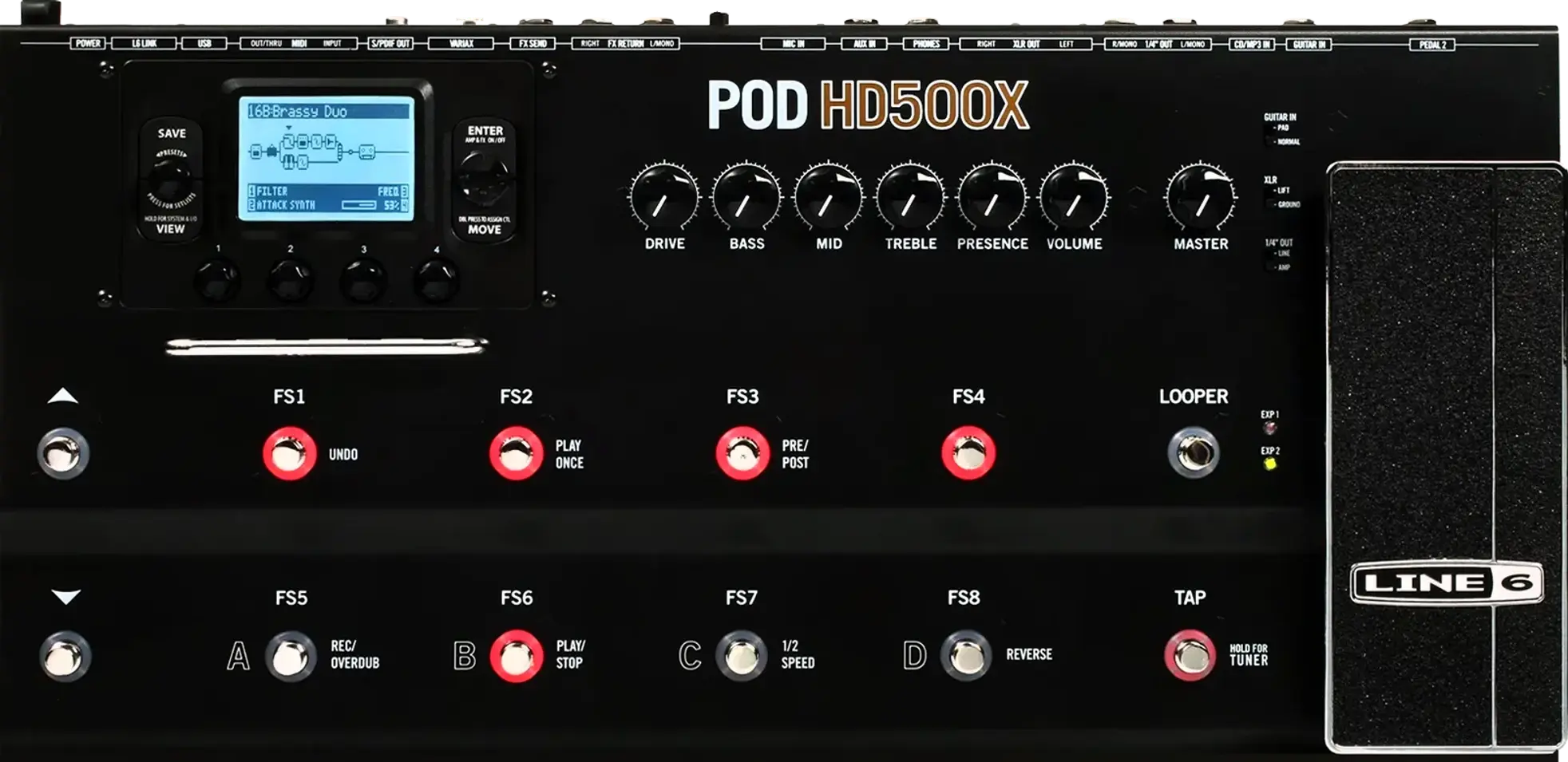Tap the FS1 Undo footswitch

[289, 453]
